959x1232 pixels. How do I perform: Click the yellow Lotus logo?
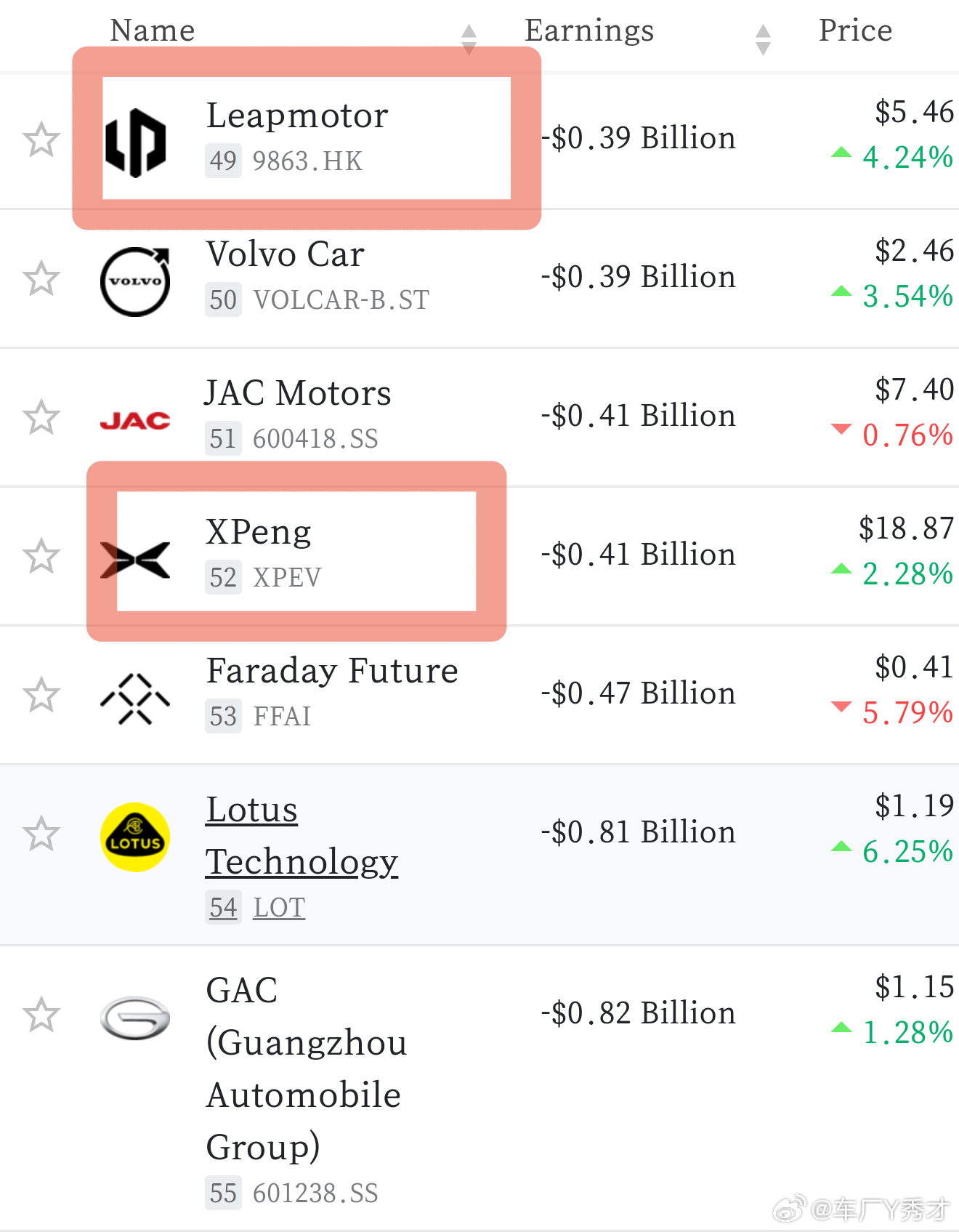click(135, 837)
